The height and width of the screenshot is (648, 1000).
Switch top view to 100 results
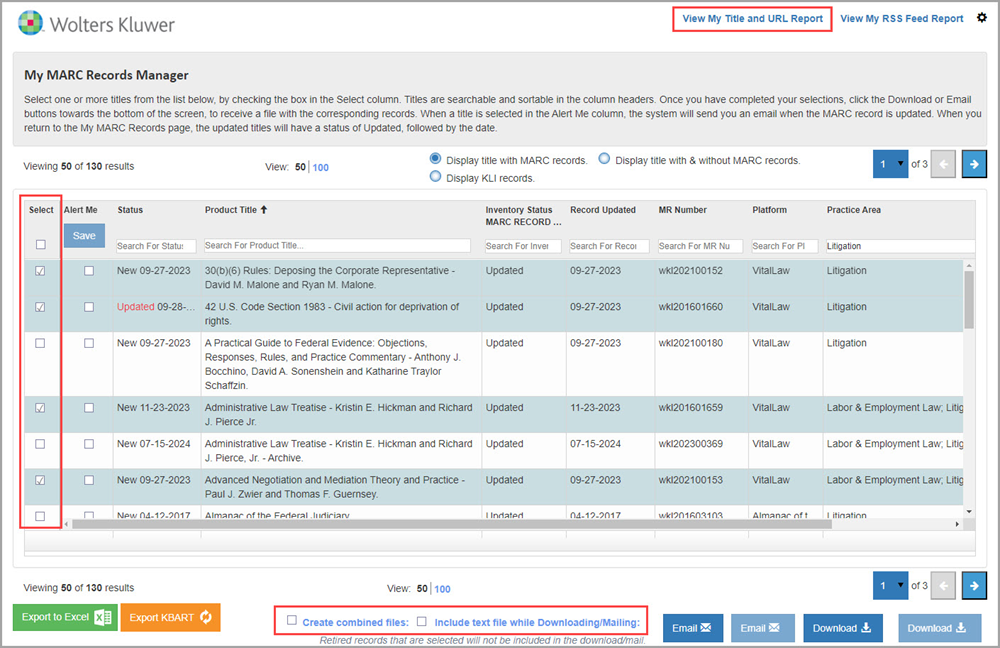(x=321, y=167)
